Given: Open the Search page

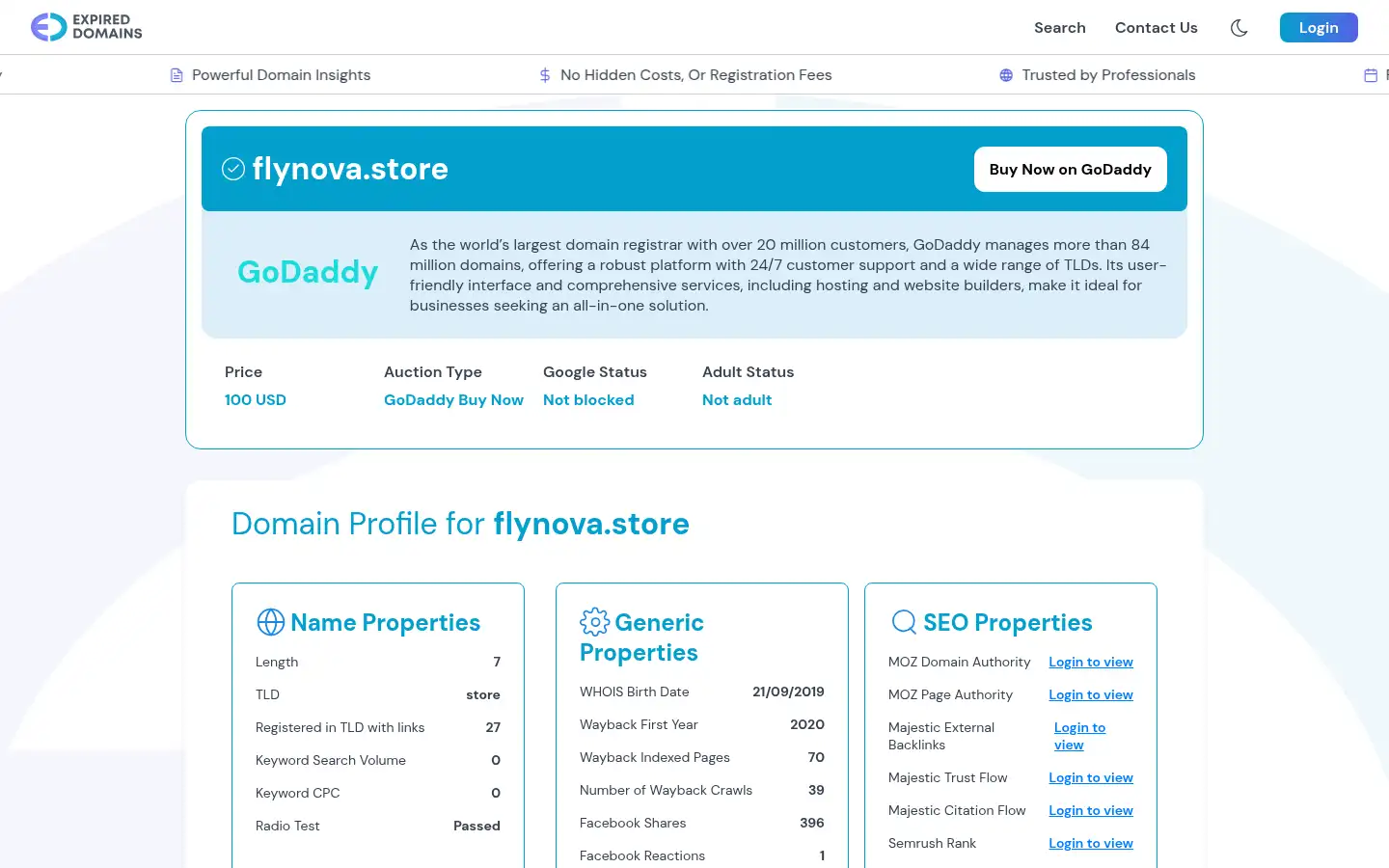Looking at the screenshot, I should click(1060, 28).
